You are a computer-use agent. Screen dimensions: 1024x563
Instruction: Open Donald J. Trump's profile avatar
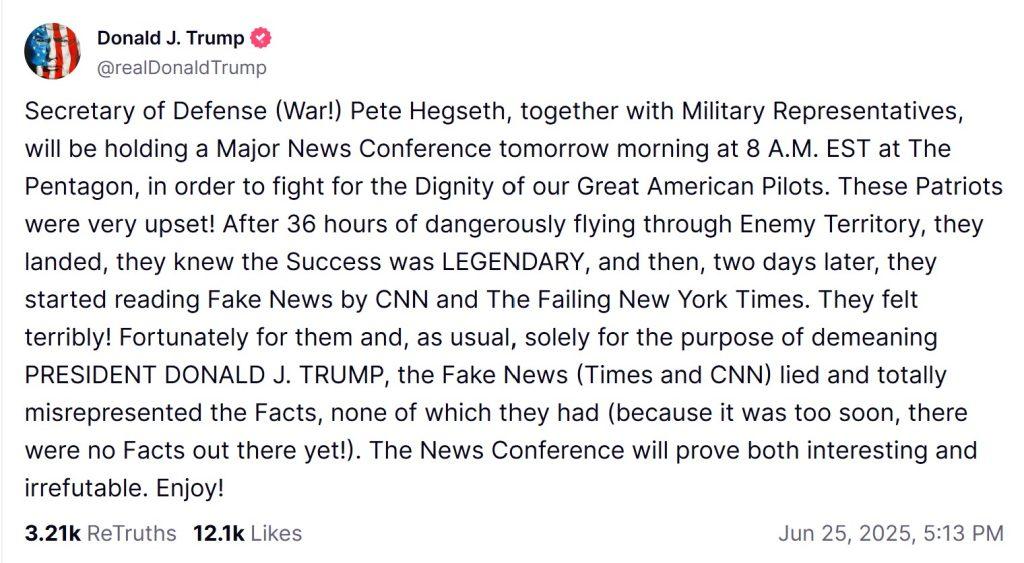point(52,51)
